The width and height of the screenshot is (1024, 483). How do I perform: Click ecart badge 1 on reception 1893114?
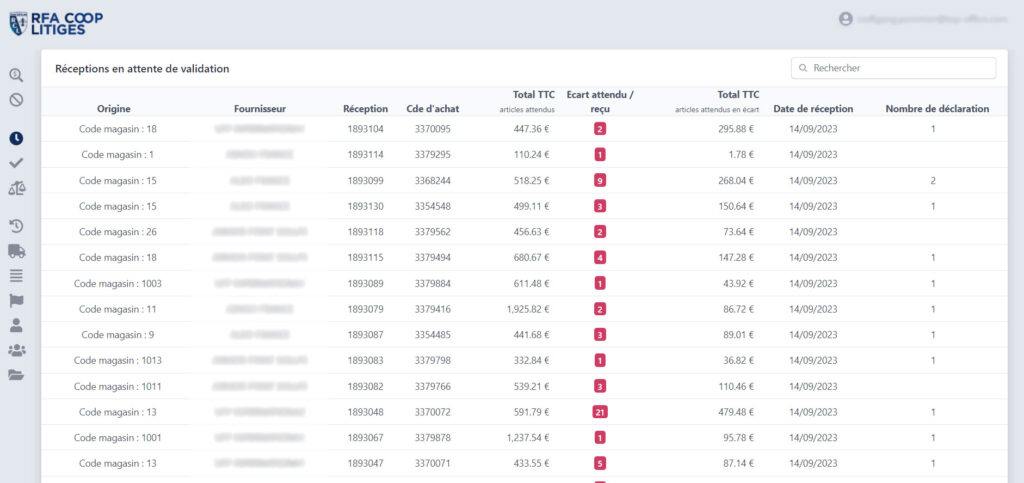600,155
